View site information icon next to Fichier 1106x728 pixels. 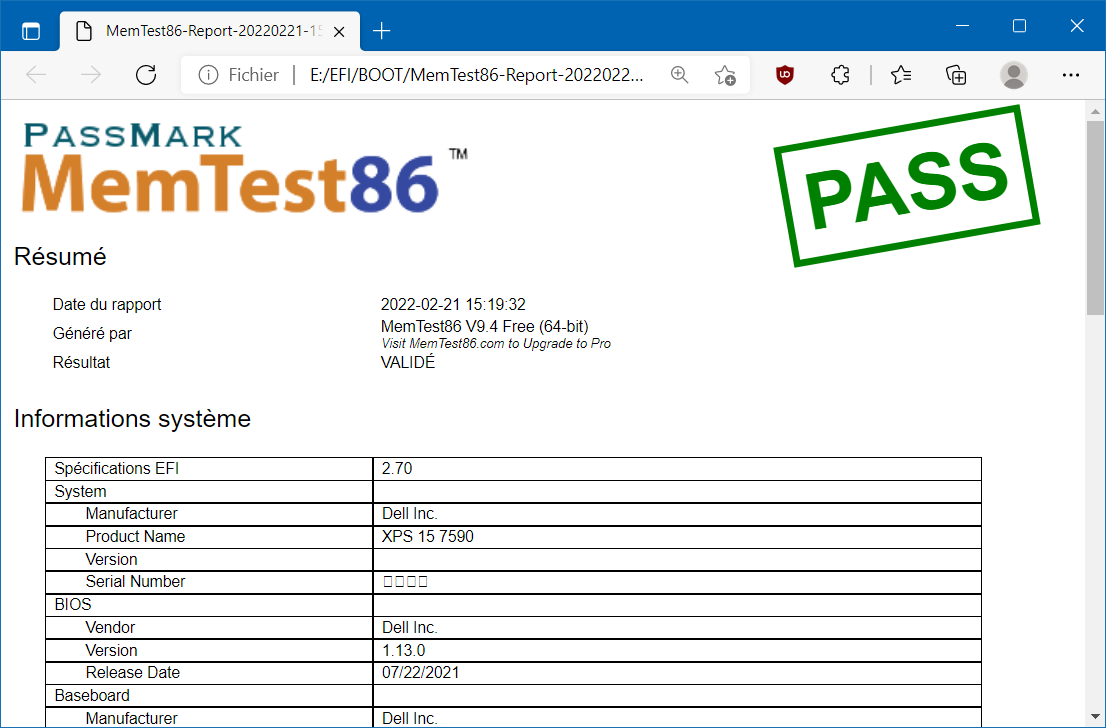coord(208,75)
